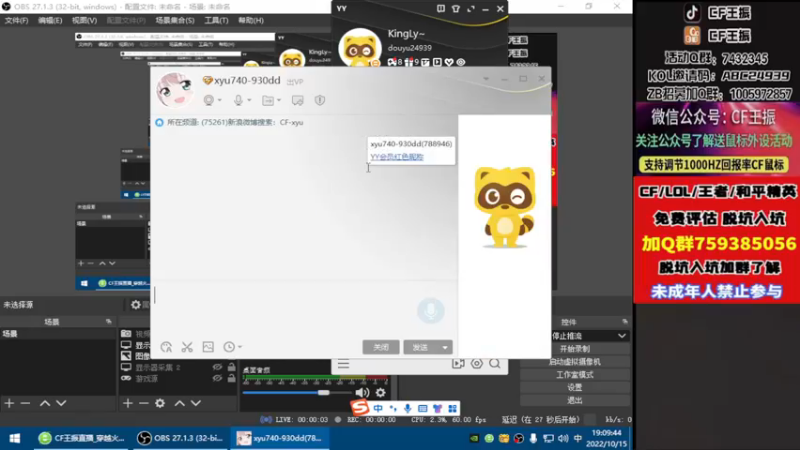The height and width of the screenshot is (450, 800).
Task: Click the YY title bar book icon
Action: coord(441,9)
